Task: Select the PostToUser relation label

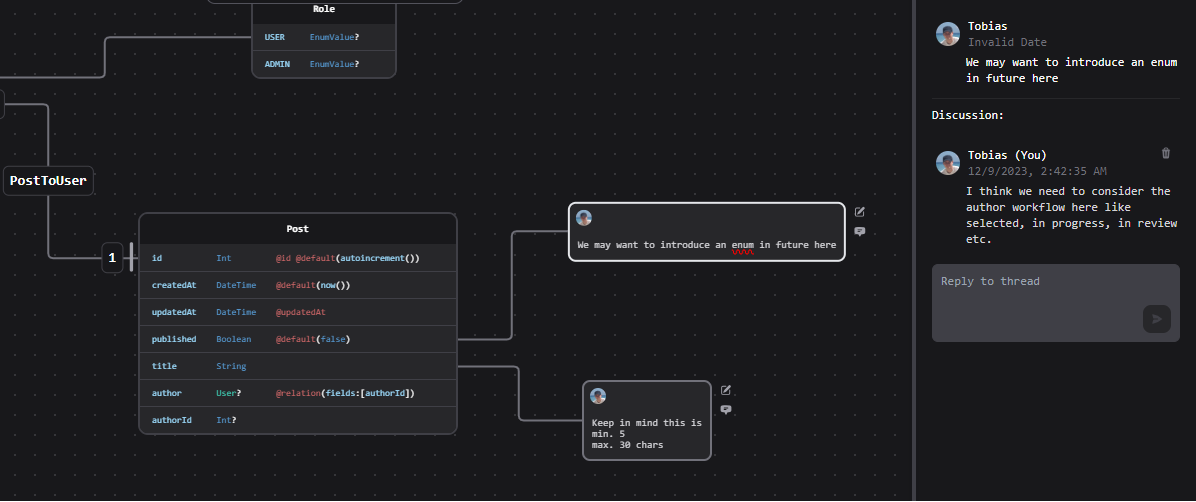Action: click(x=48, y=181)
